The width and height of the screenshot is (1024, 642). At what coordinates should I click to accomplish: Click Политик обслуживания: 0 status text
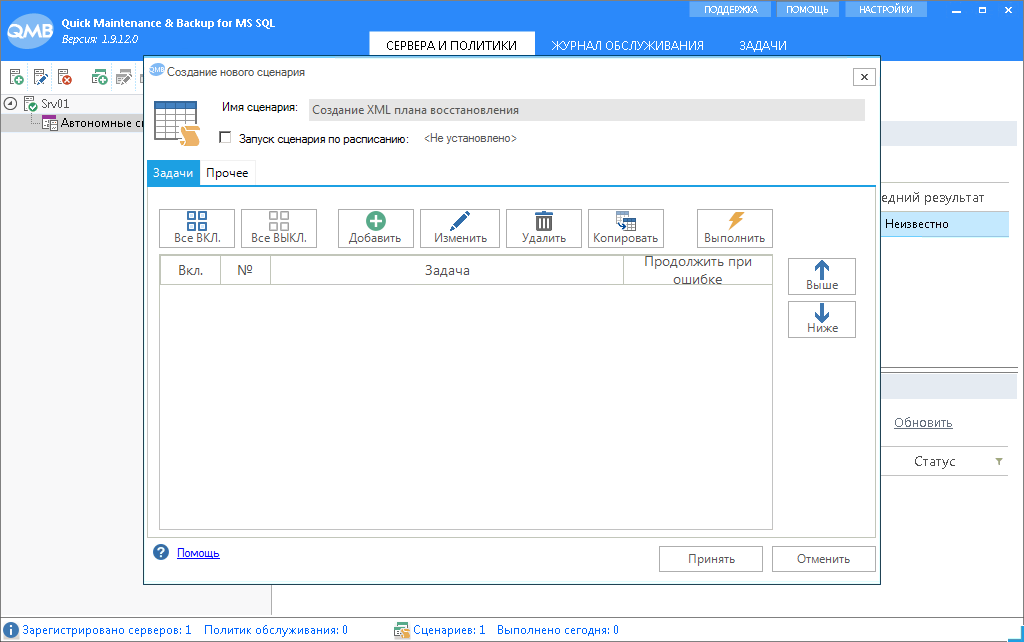click(276, 630)
